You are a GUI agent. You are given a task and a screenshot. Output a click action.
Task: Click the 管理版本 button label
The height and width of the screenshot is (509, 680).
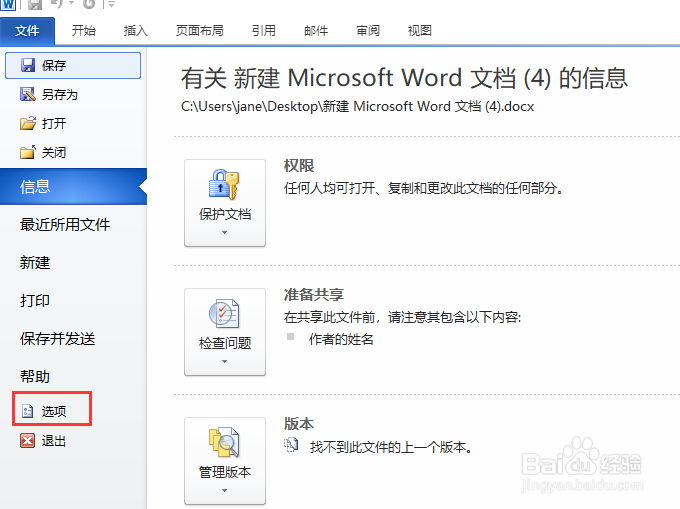pyautogui.click(x=225, y=472)
